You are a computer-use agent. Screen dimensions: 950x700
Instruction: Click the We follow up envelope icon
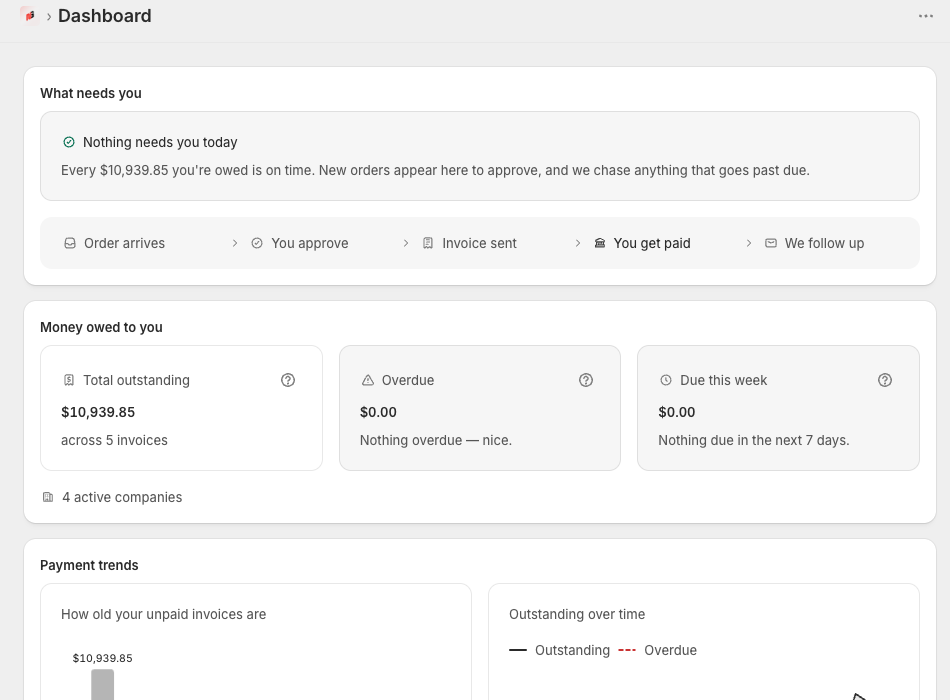pos(771,243)
